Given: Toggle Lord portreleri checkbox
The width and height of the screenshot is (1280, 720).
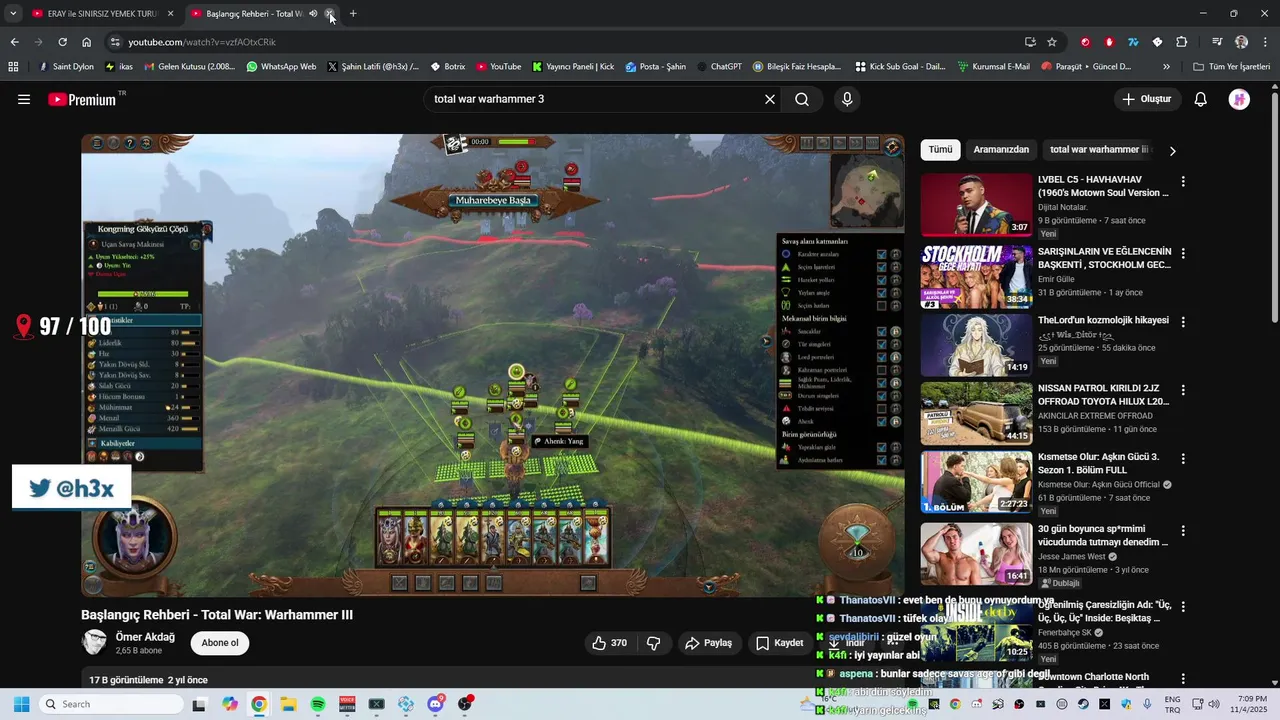Looking at the screenshot, I should pos(882,357).
